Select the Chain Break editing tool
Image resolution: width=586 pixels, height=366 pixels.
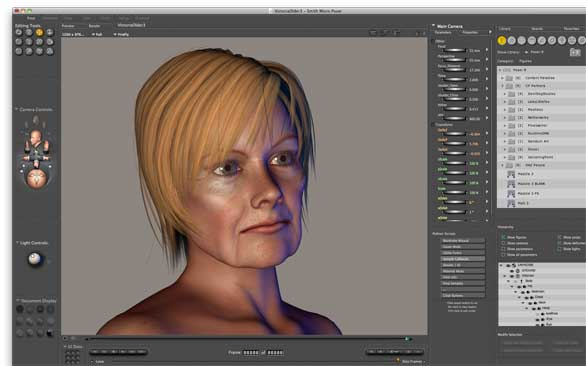click(39, 42)
